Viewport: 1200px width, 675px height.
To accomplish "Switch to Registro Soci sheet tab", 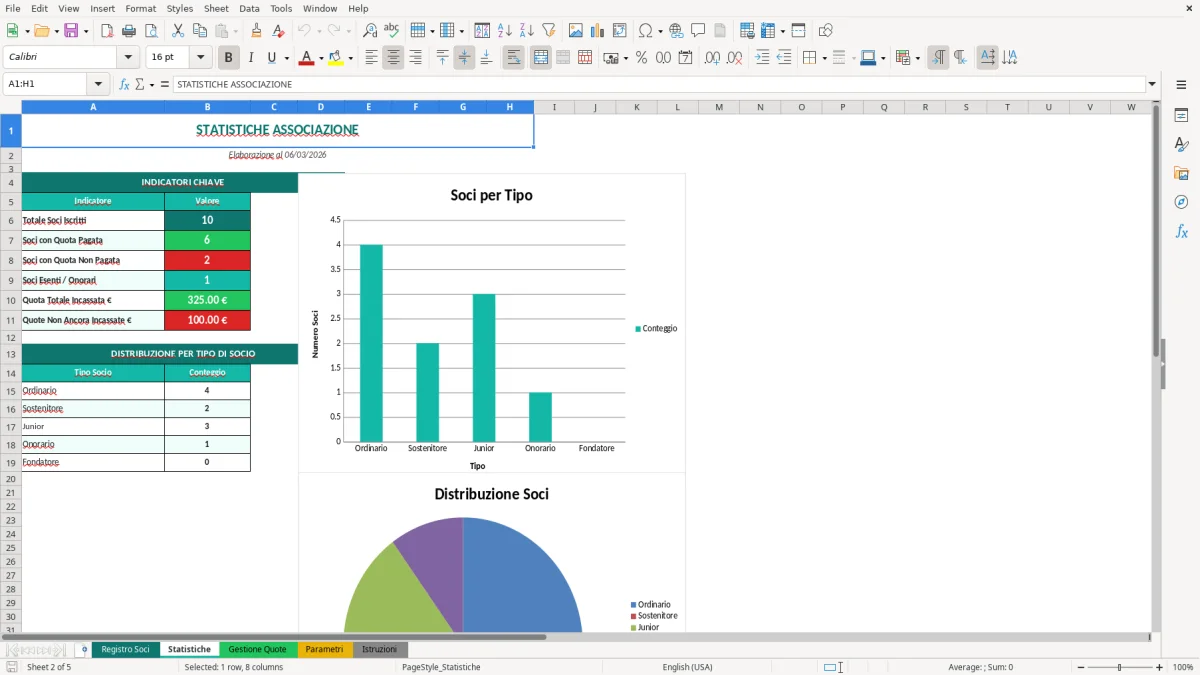I will pyautogui.click(x=125, y=650).
